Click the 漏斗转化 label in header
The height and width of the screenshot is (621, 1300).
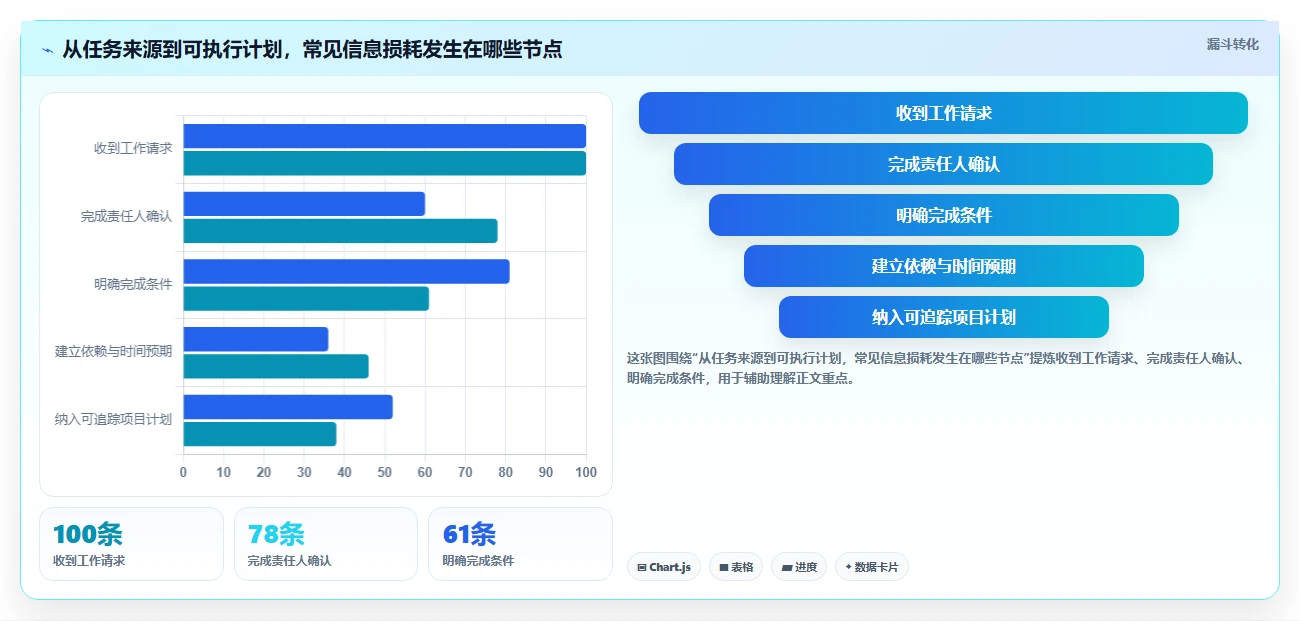point(1232,45)
